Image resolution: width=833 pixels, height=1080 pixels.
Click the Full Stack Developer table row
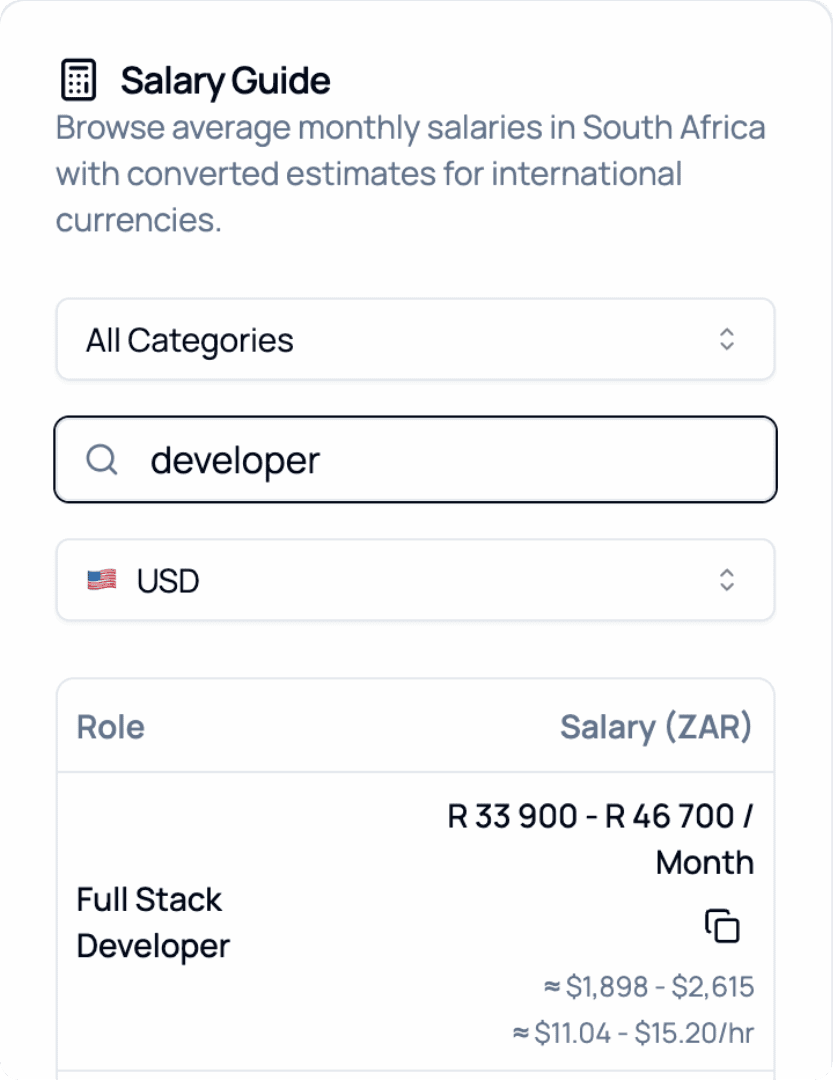[416, 920]
